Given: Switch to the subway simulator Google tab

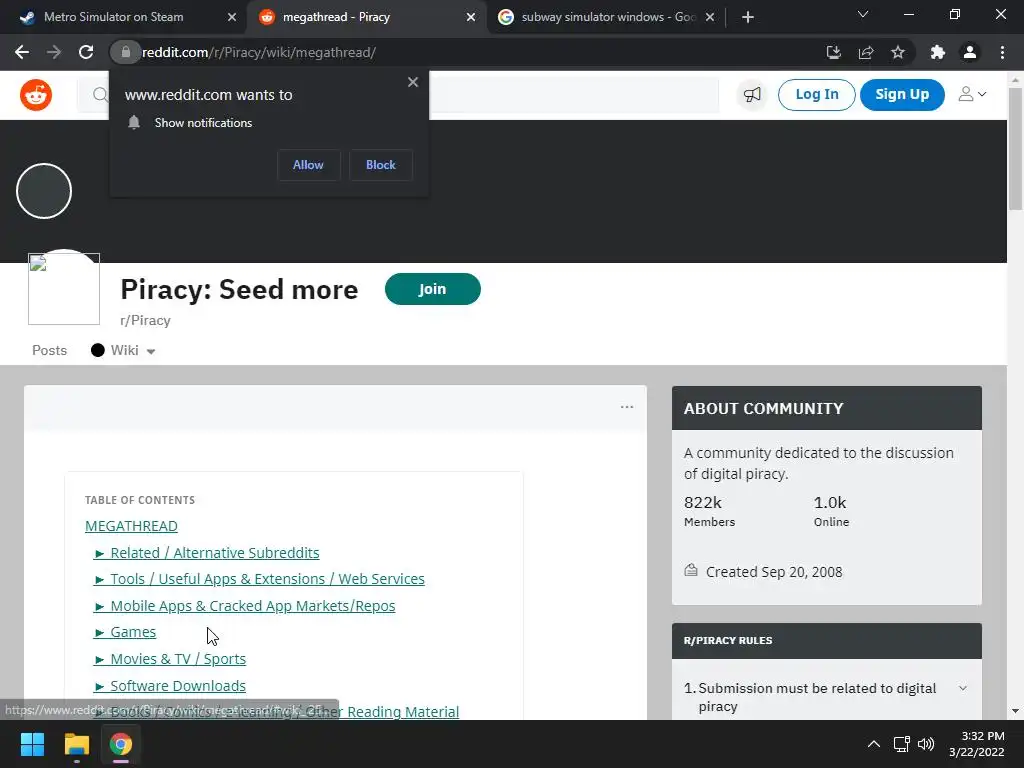Looking at the screenshot, I should [x=606, y=17].
